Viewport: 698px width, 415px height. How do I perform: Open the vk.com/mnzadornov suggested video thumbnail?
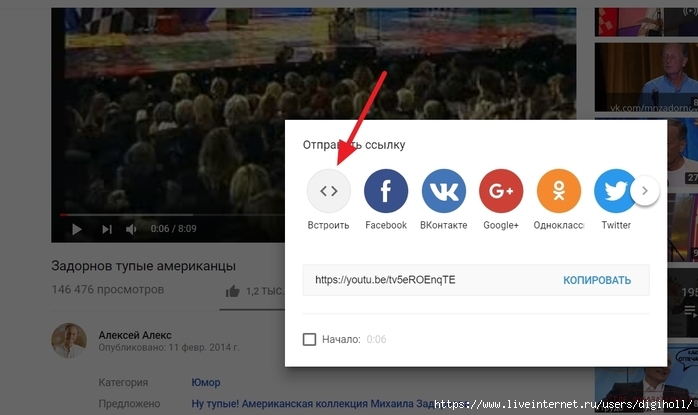tap(646, 77)
